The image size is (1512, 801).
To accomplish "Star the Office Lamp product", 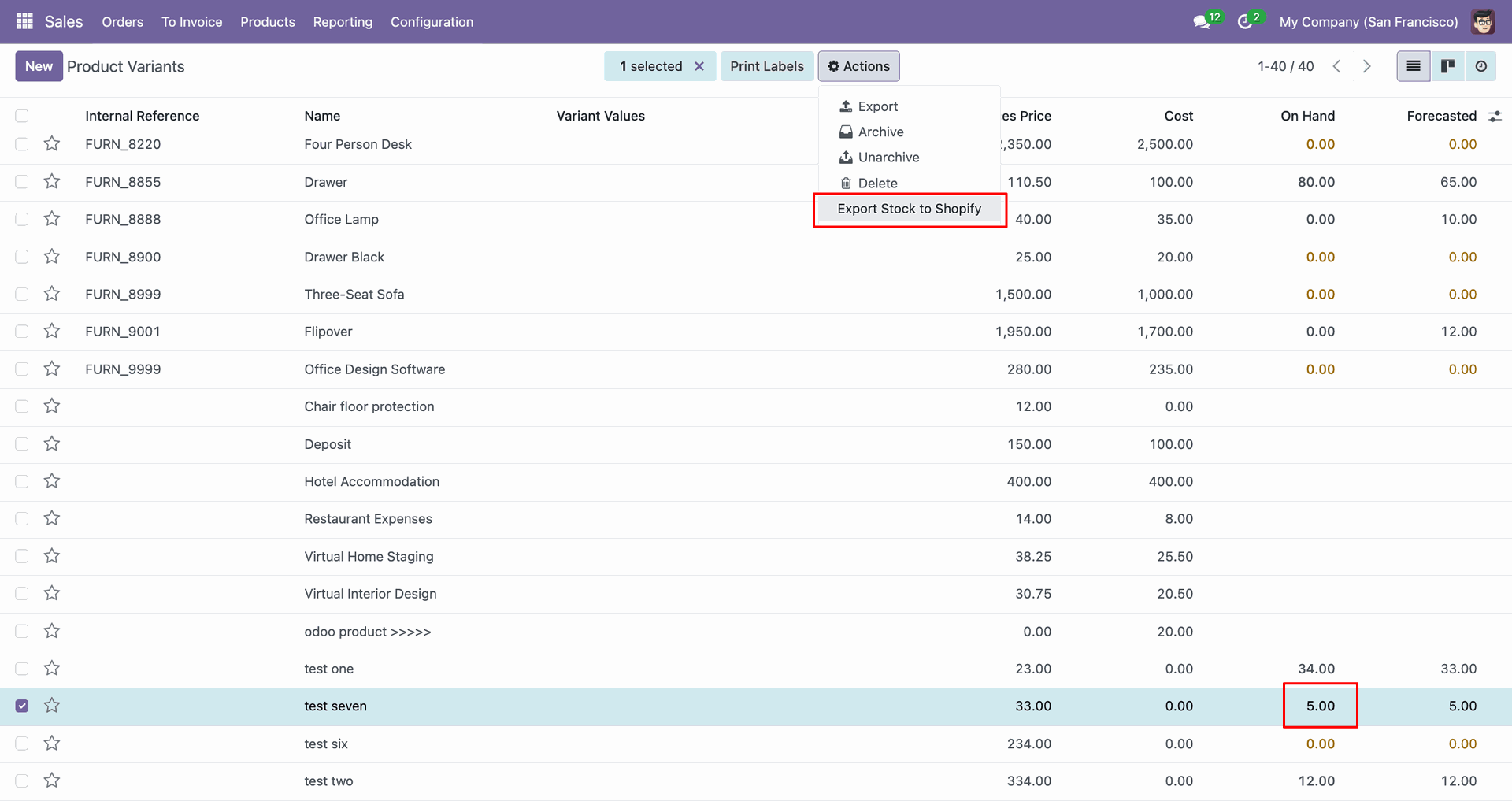I will [x=52, y=218].
